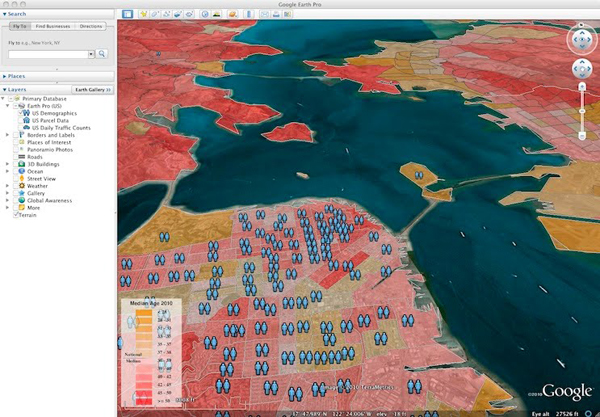
Task: Toggle the sidebar visibility toolbar button
Action: (x=127, y=14)
